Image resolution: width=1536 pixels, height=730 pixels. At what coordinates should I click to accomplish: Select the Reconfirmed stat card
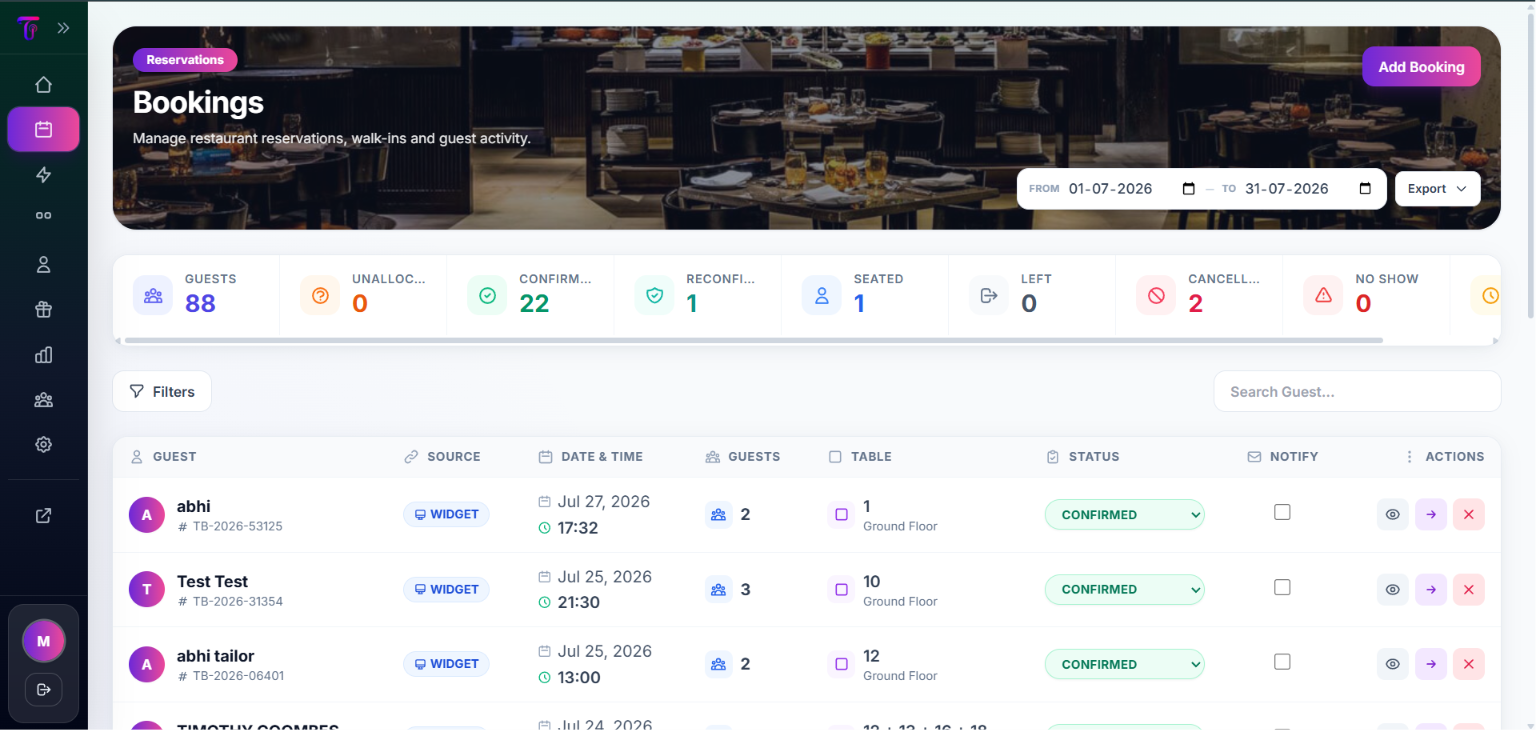[x=697, y=295]
